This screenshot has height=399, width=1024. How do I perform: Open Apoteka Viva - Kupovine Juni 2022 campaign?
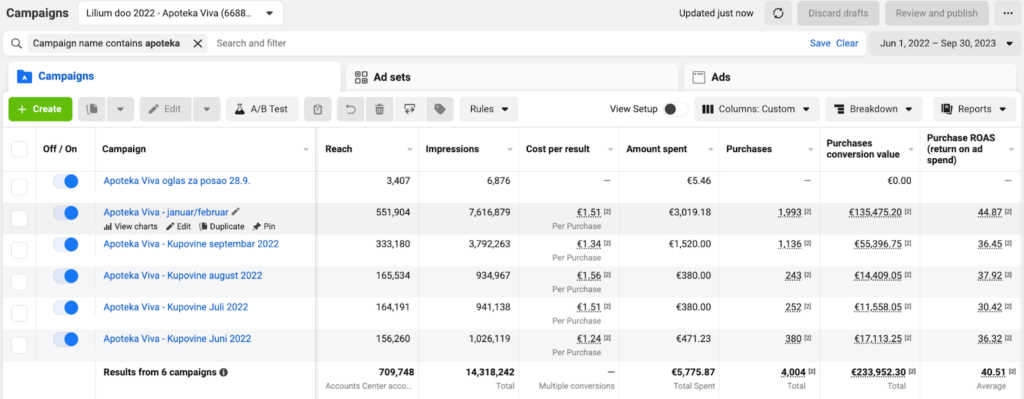click(177, 339)
